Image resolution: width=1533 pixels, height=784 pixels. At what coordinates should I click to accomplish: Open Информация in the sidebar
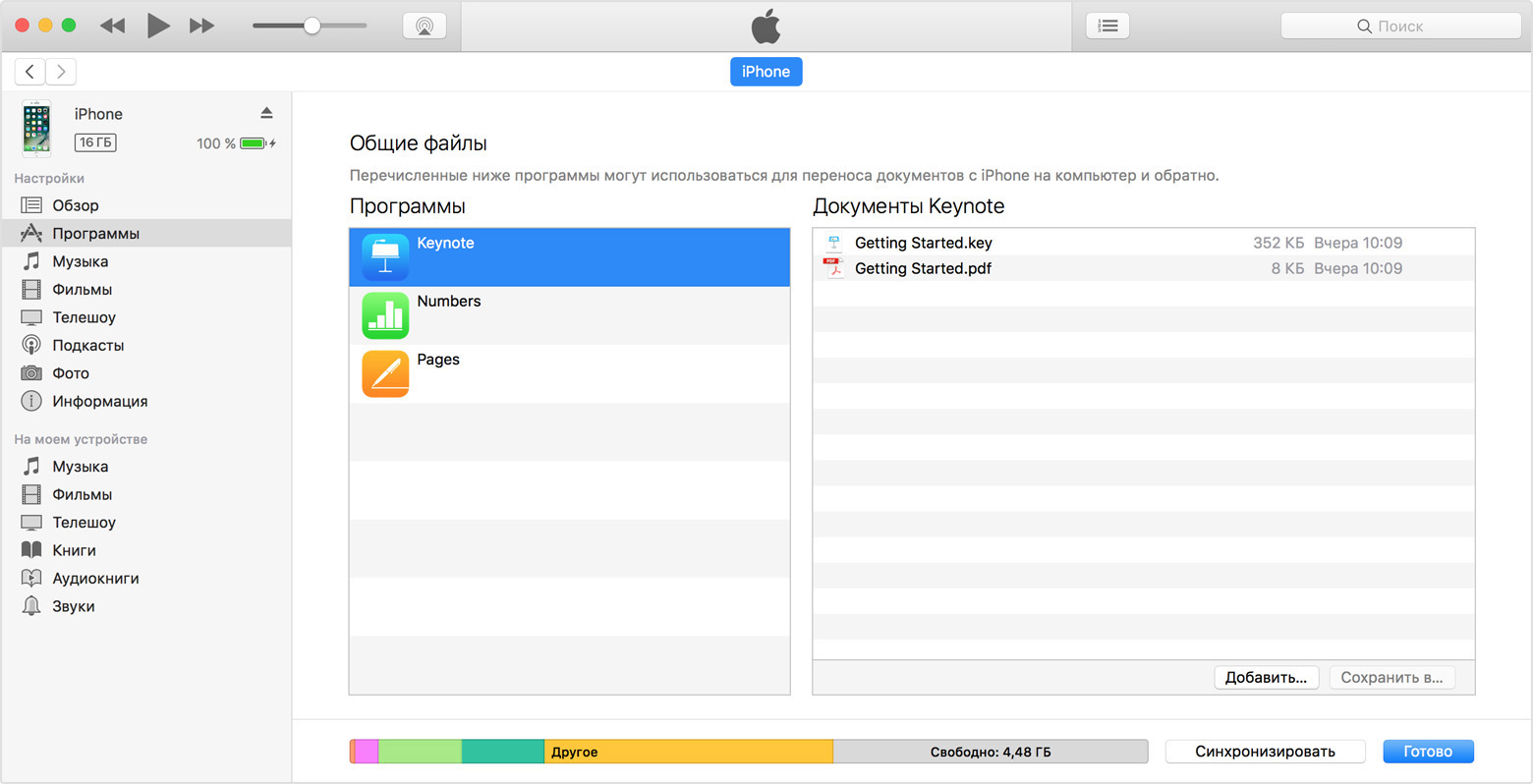click(145, 401)
